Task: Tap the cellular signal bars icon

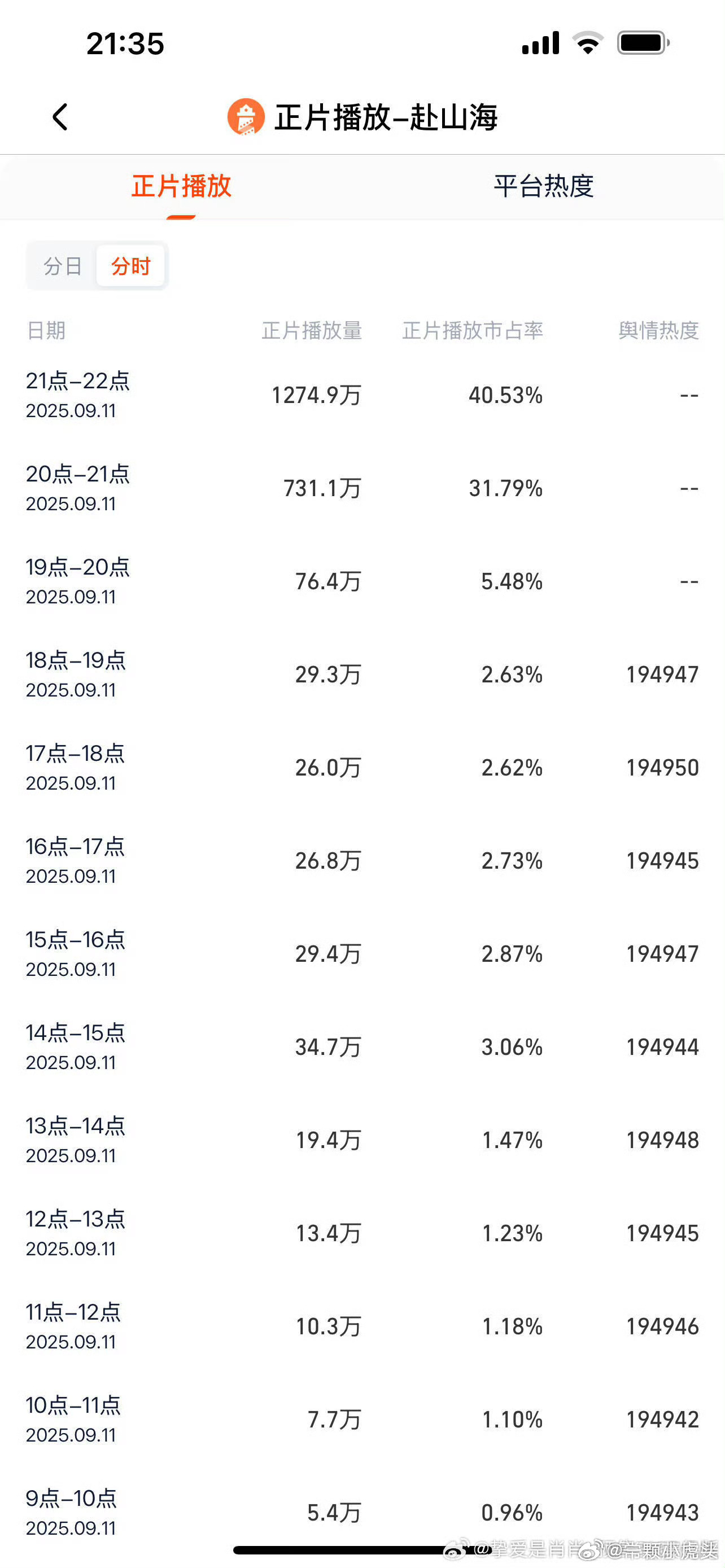Action: coord(540,43)
